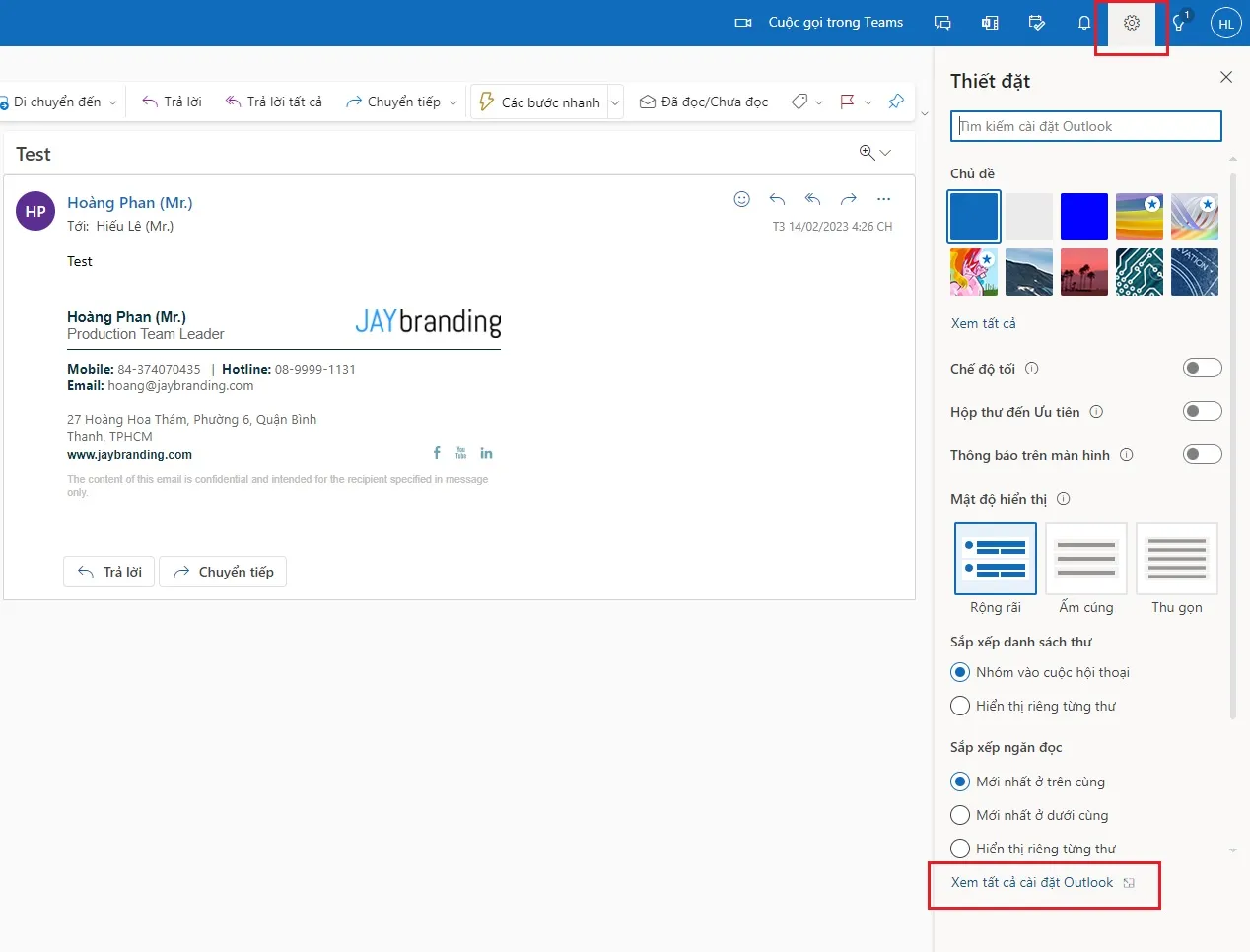Screen dimensions: 1250x952
Task: Open Xem tất cả cài đặt Outlook link
Action: pos(1032,882)
